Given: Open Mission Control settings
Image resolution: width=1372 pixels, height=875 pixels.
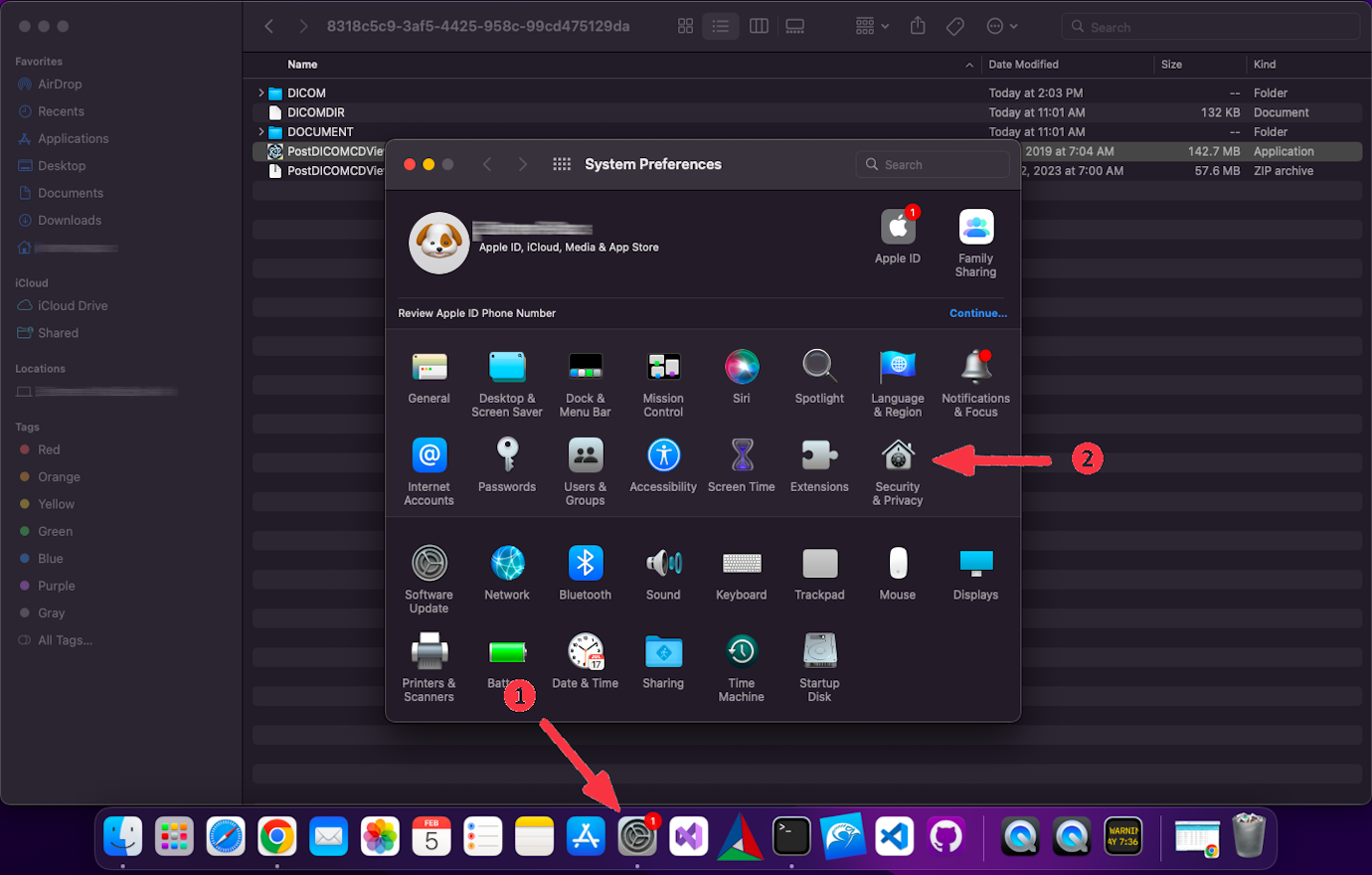Looking at the screenshot, I should (x=662, y=367).
